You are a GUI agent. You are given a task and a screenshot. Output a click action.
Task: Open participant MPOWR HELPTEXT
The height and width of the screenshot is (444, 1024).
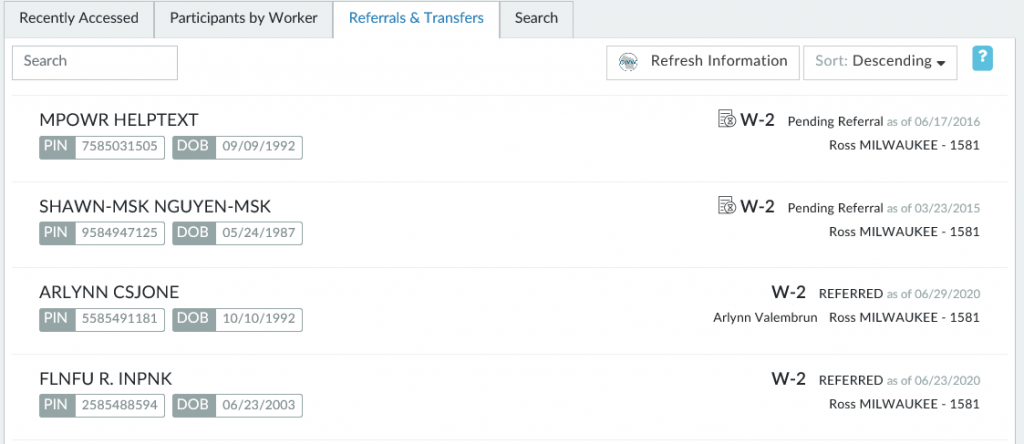point(119,120)
